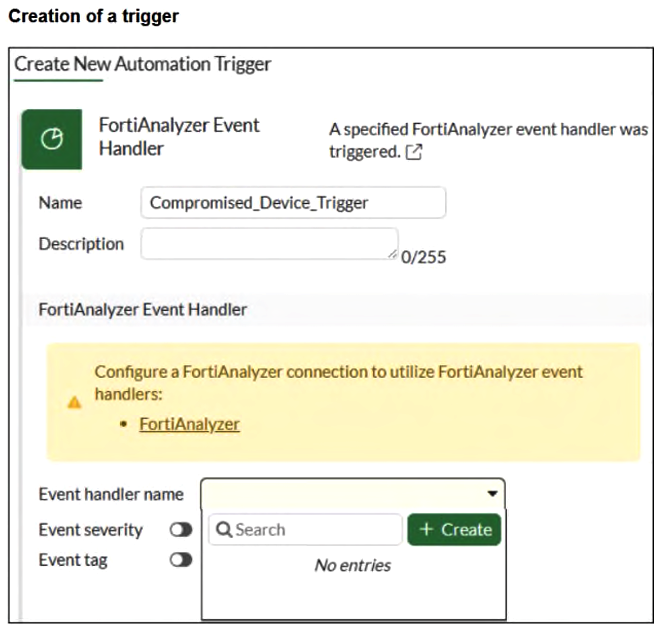Turn on the Event tag toggle

click(x=181, y=561)
